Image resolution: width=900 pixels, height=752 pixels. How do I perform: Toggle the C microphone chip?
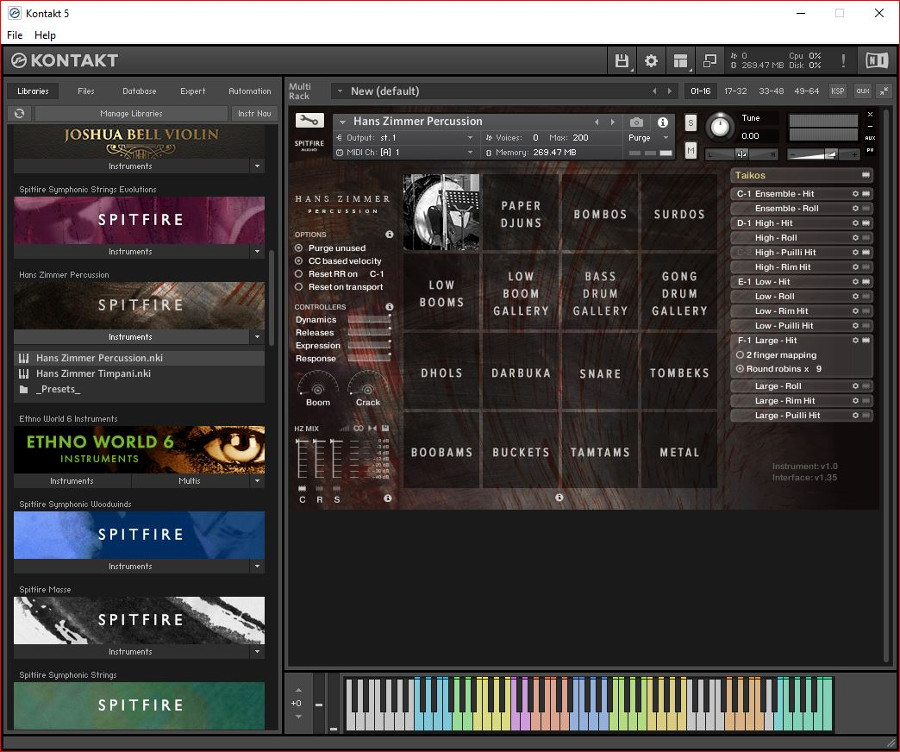[x=302, y=489]
